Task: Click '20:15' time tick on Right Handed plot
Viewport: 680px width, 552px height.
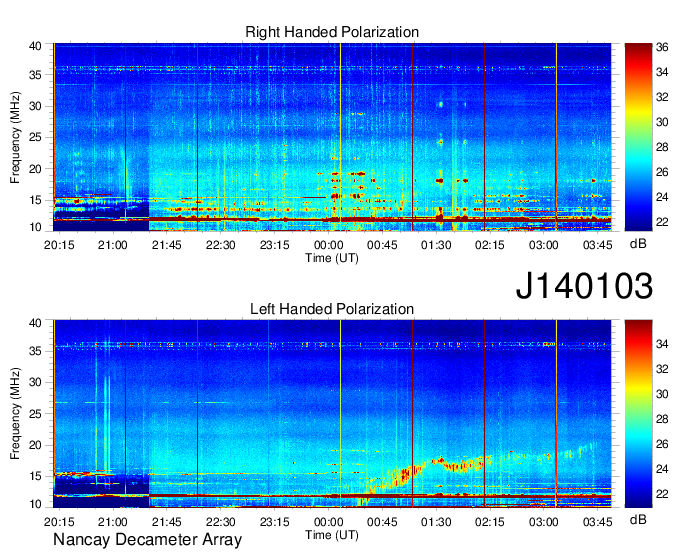Action: tap(59, 245)
